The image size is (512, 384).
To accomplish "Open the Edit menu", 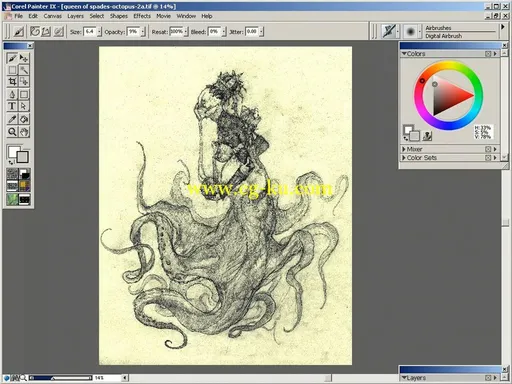I will pos(33,16).
